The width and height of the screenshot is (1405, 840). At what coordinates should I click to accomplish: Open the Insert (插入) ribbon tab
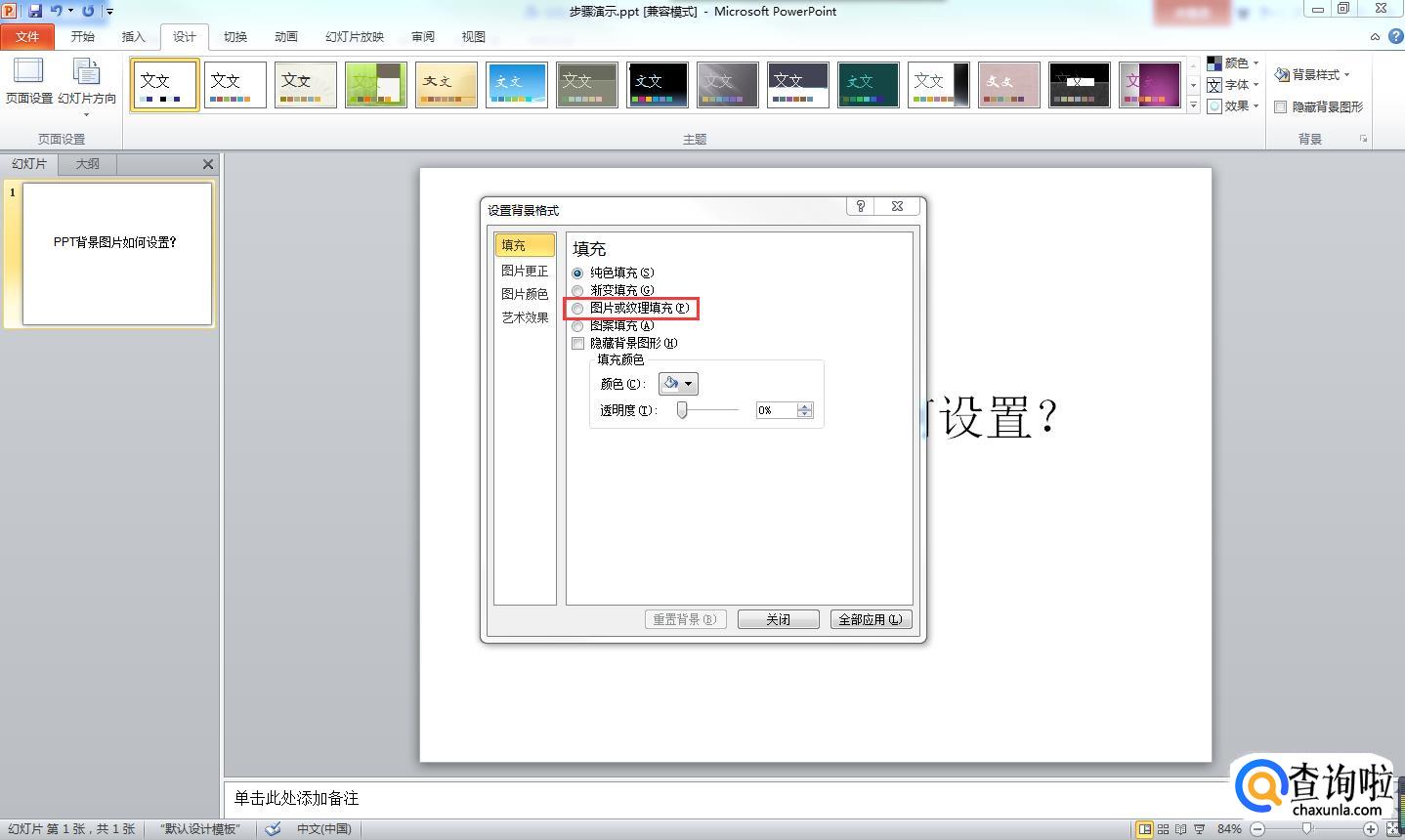tap(133, 37)
